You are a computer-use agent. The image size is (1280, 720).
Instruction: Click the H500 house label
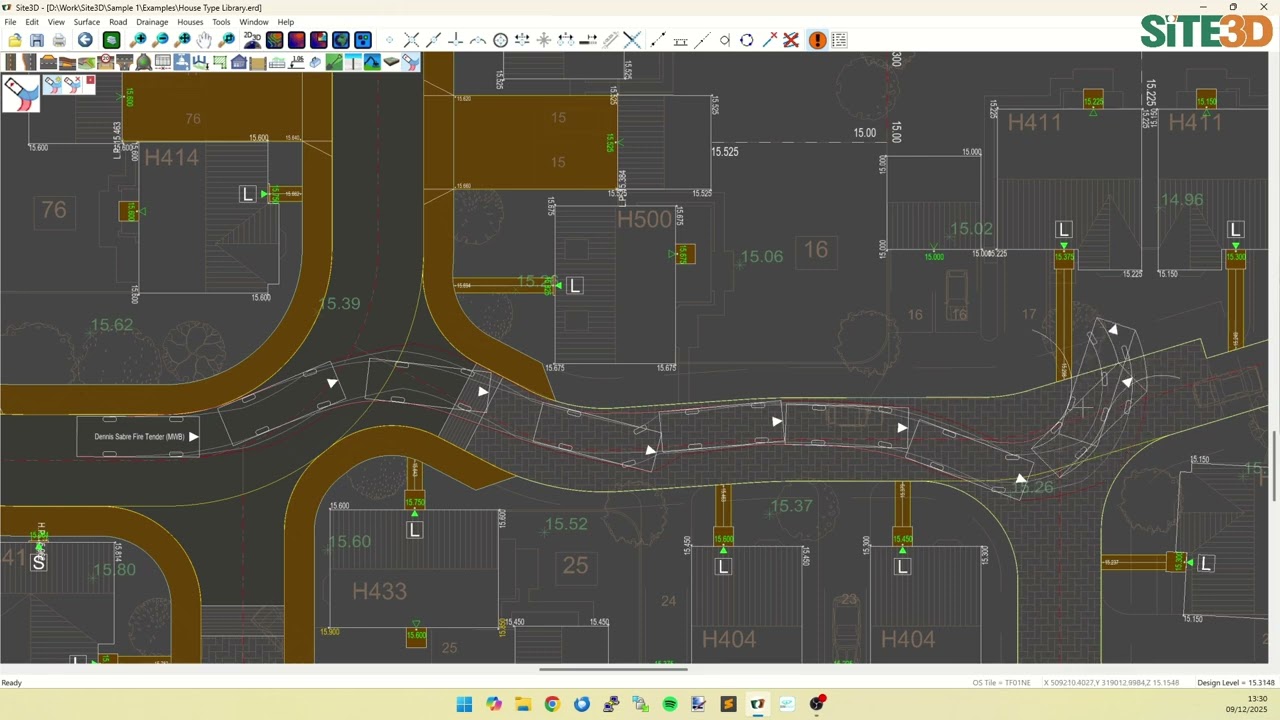tap(645, 220)
